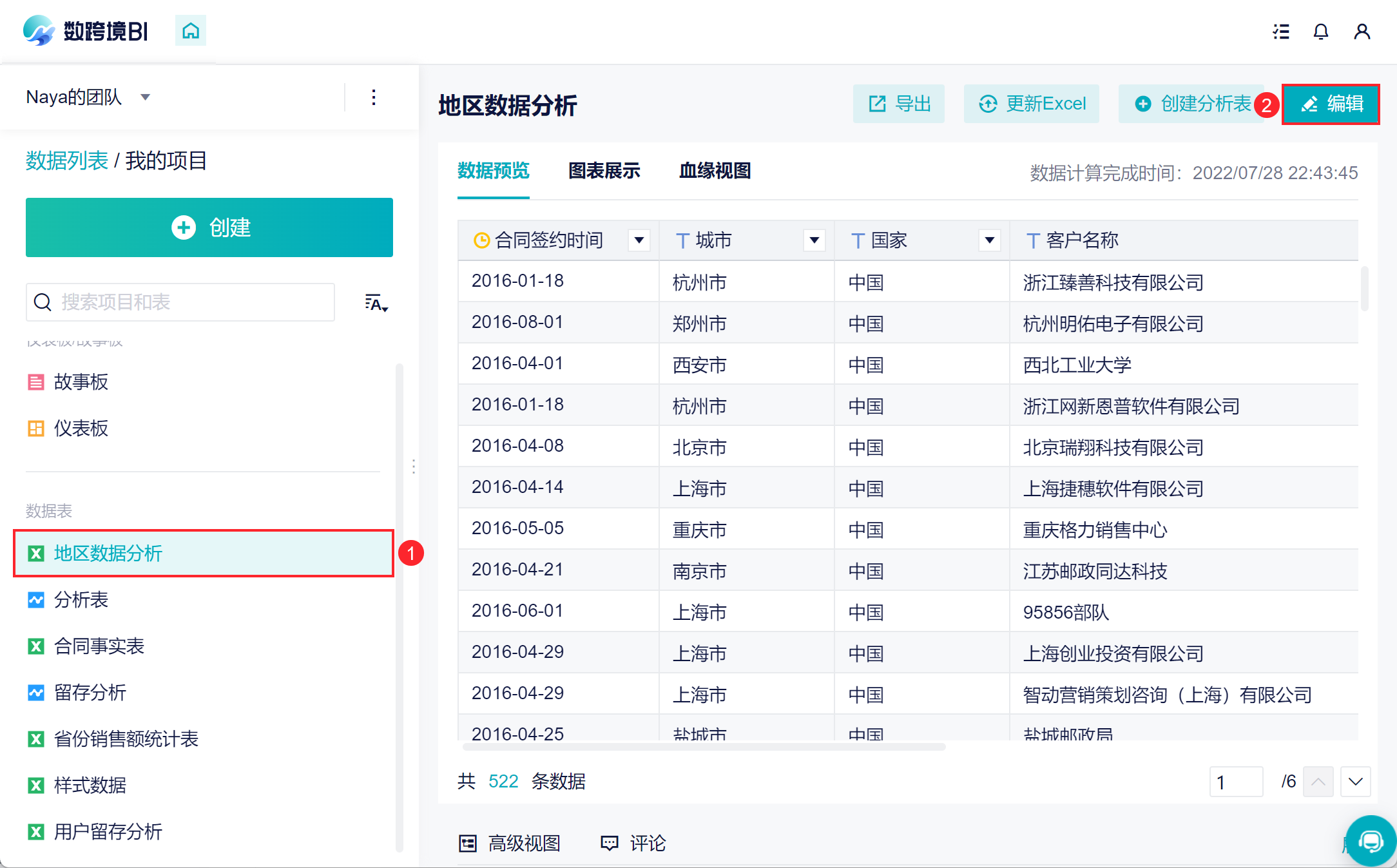The image size is (1397, 868).
Task: Open the 城市 column filter dropdown
Action: coord(814,240)
